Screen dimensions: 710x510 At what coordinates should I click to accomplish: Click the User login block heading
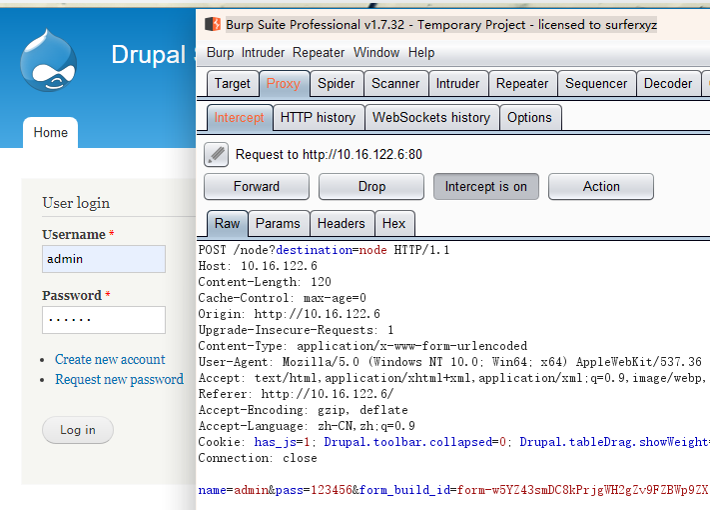[x=76, y=203]
